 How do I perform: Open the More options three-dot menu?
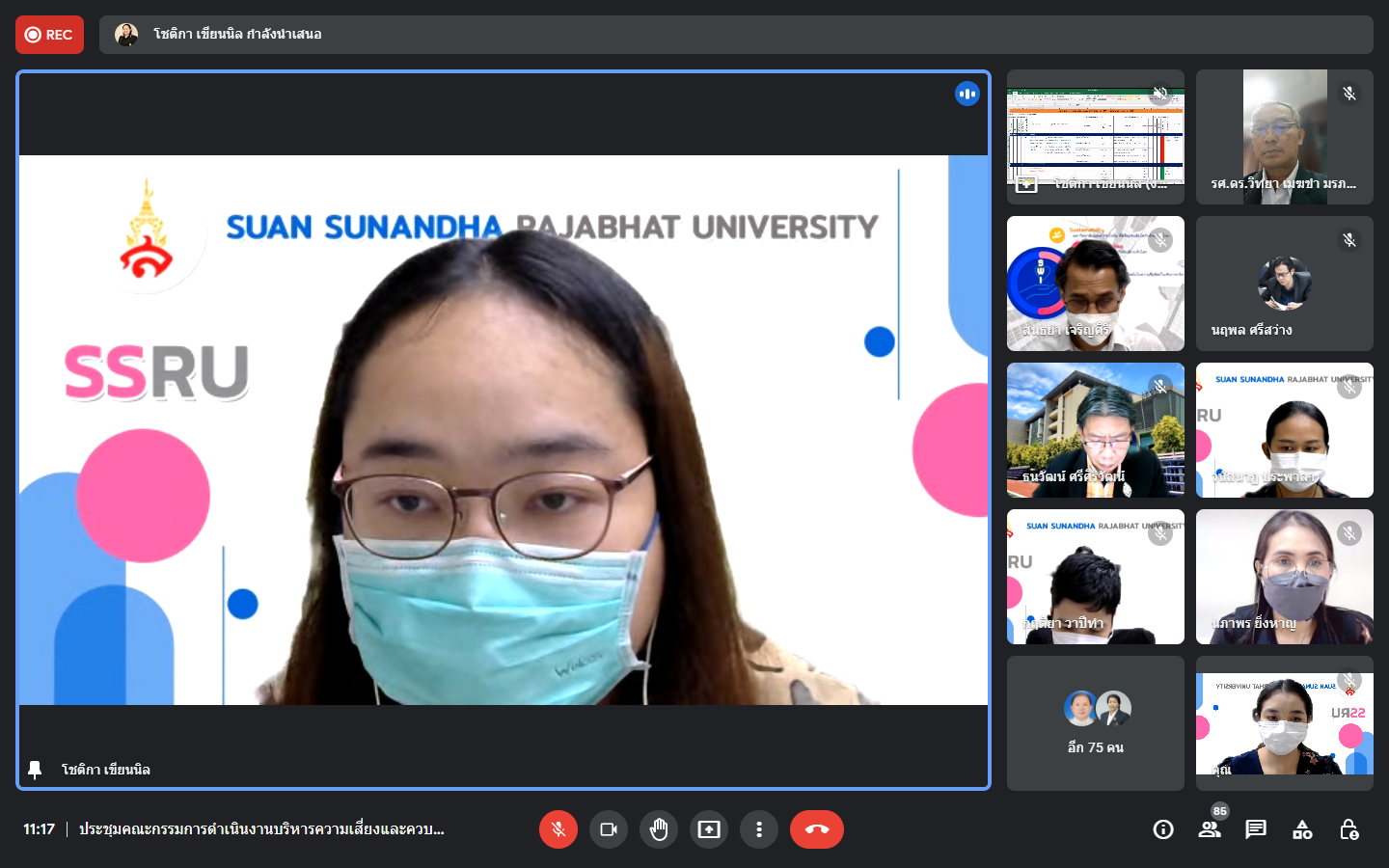tap(759, 829)
